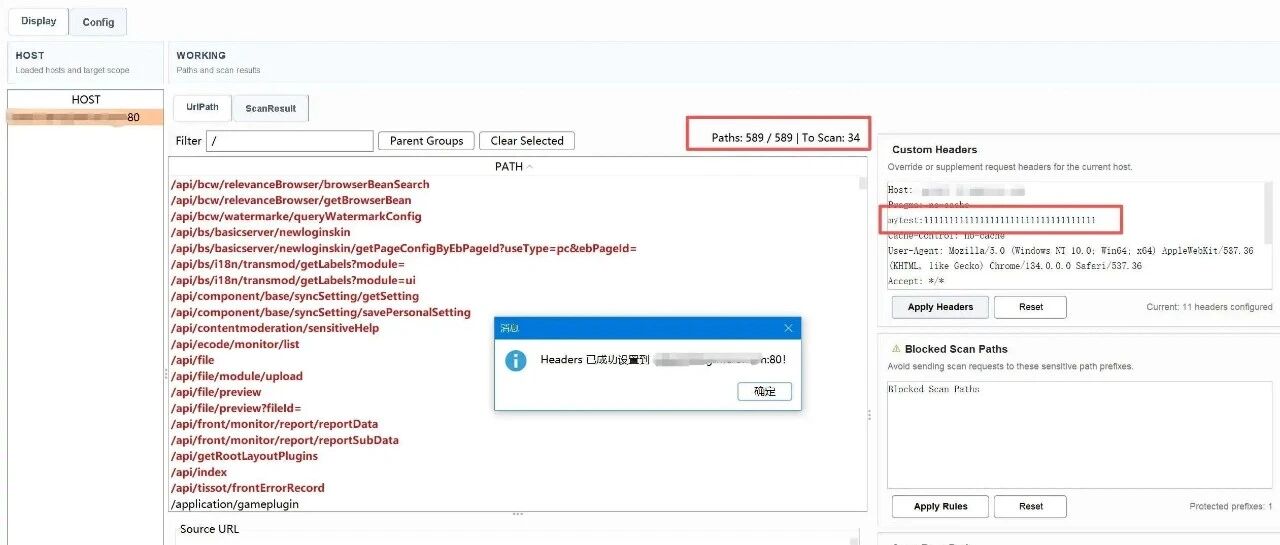Screen dimensions: 1280x545
Task: Close the message dialog with X
Action: point(788,328)
